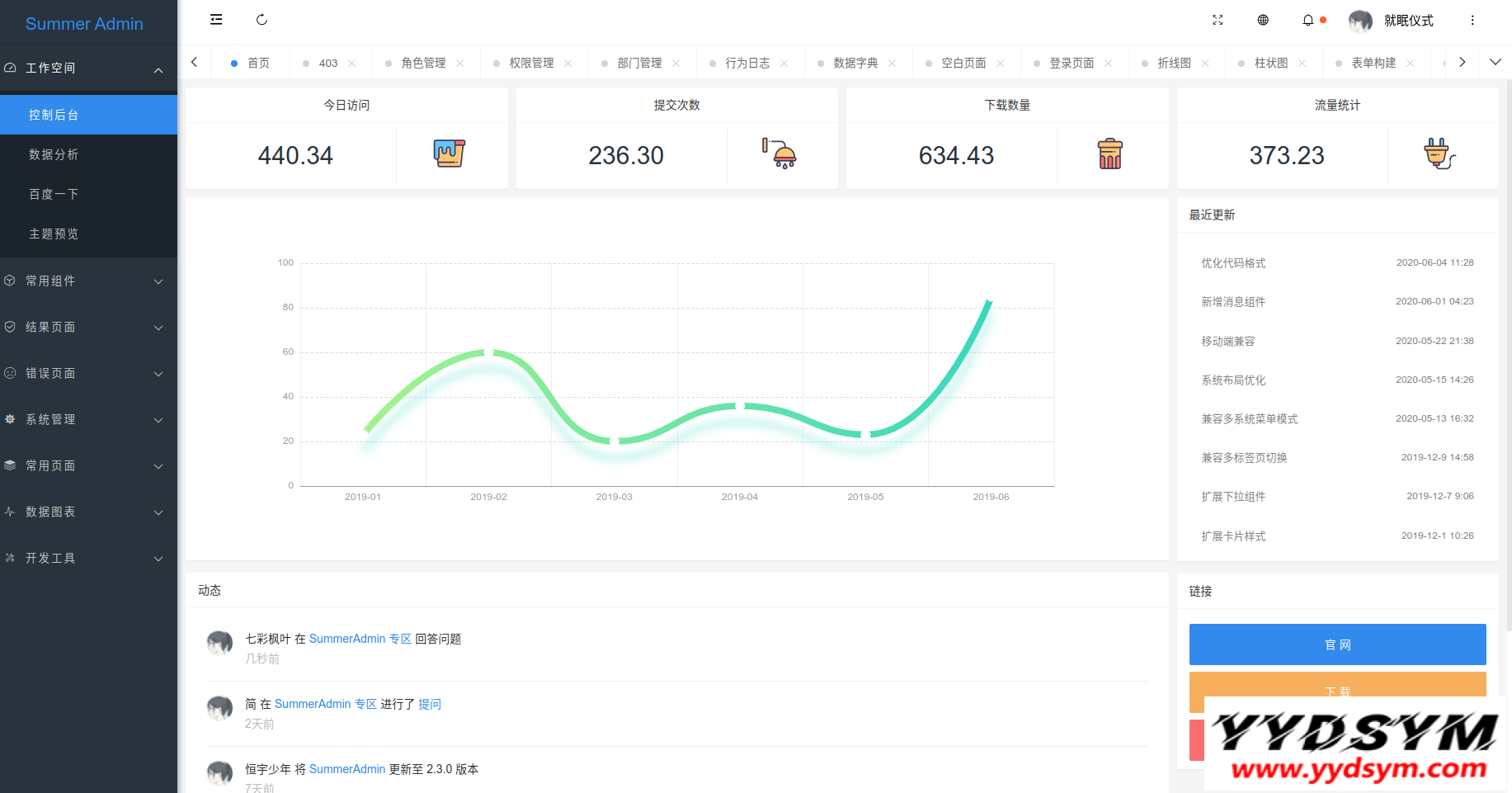Open the tab actions dropdown arrow
This screenshot has height=793, width=1512.
[1496, 62]
